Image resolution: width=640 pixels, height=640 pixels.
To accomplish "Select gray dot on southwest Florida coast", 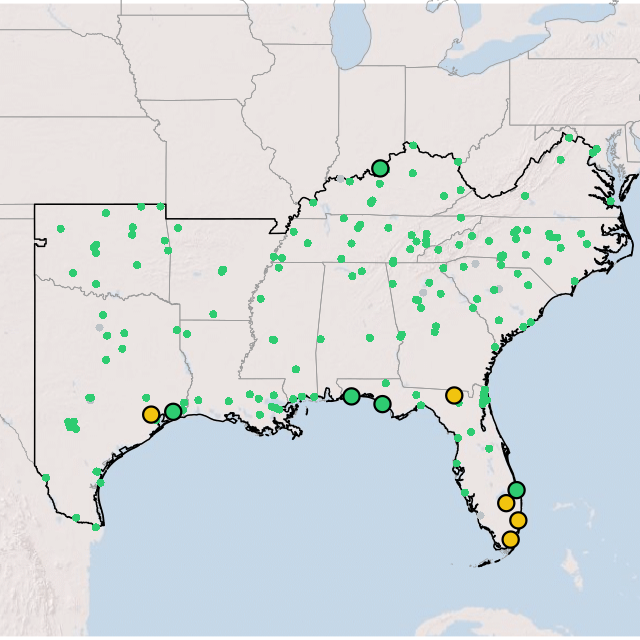I will point(481,515).
